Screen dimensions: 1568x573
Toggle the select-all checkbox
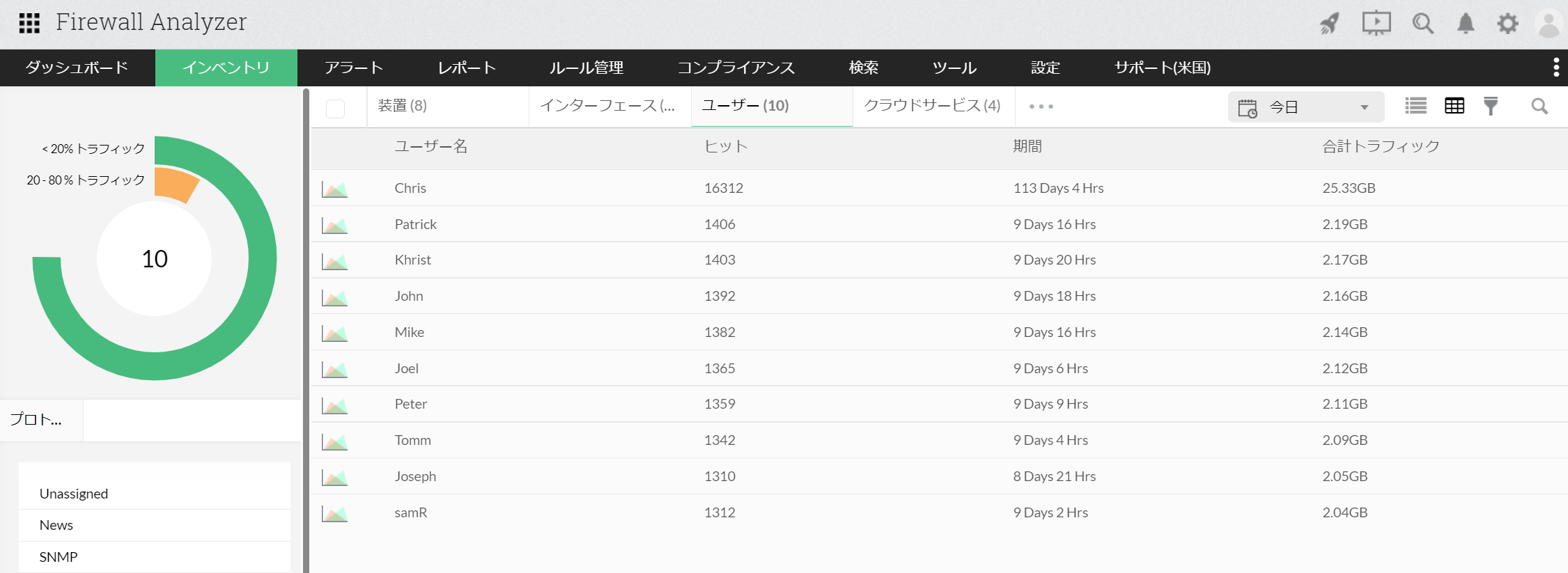[x=335, y=108]
